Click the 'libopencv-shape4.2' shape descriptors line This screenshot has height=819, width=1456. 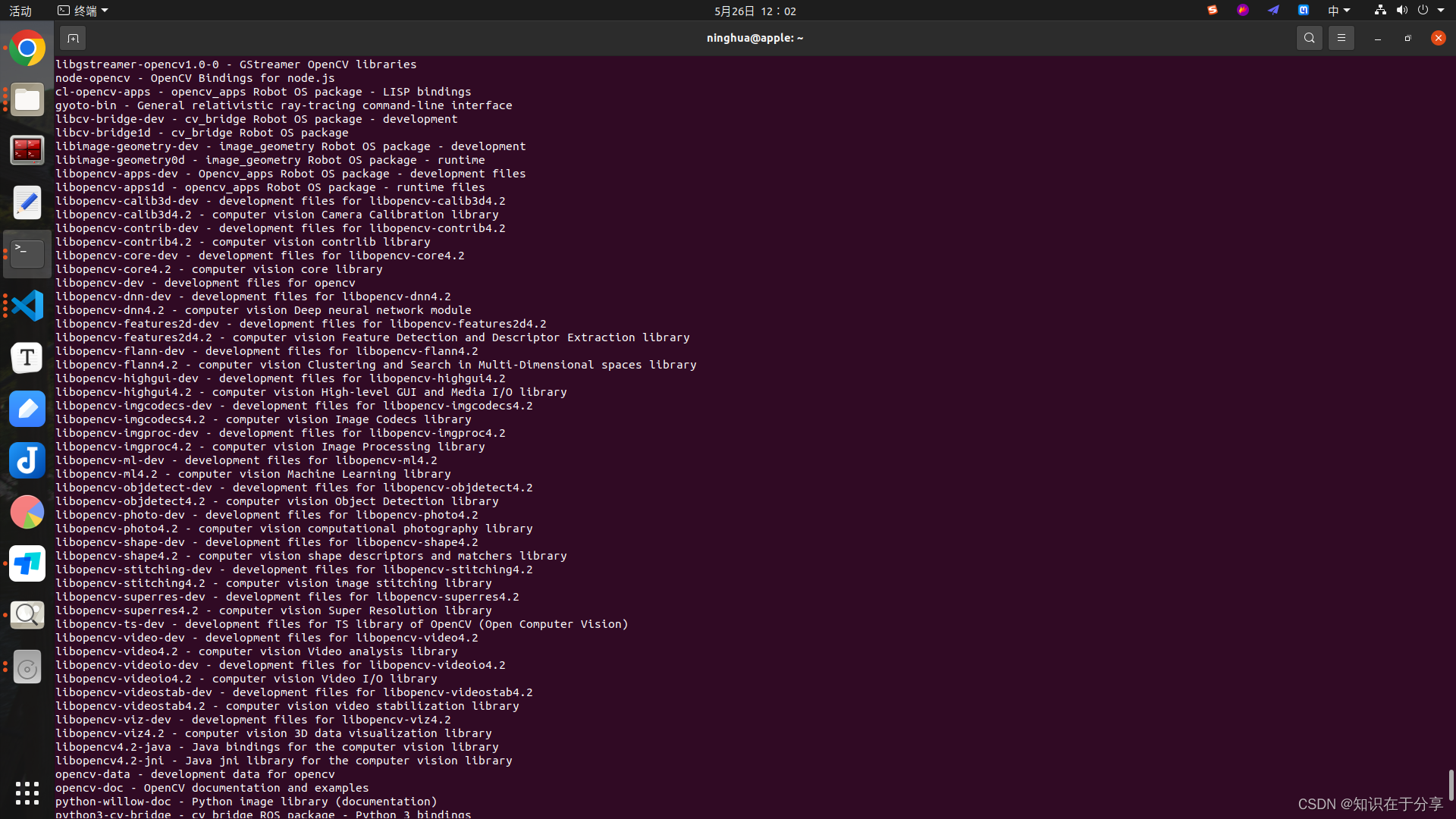[x=311, y=556]
